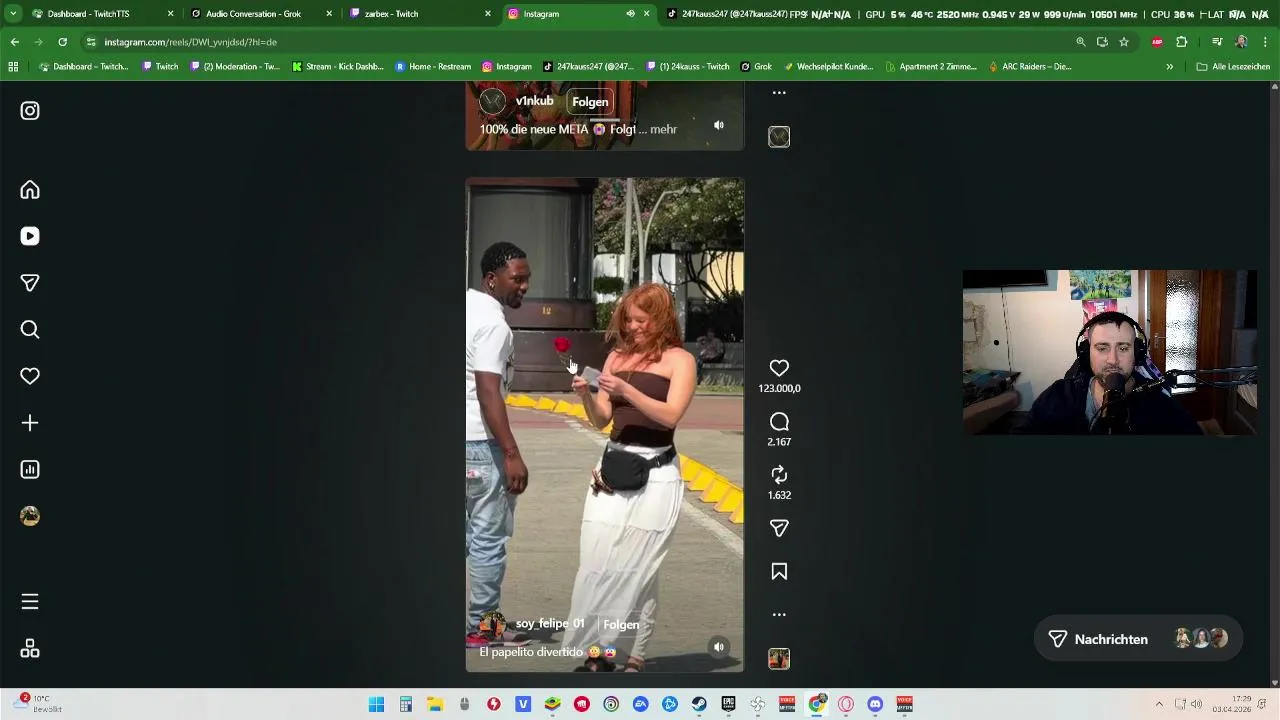
Task: Open the browser zoom magnifier icon
Action: 1080,42
